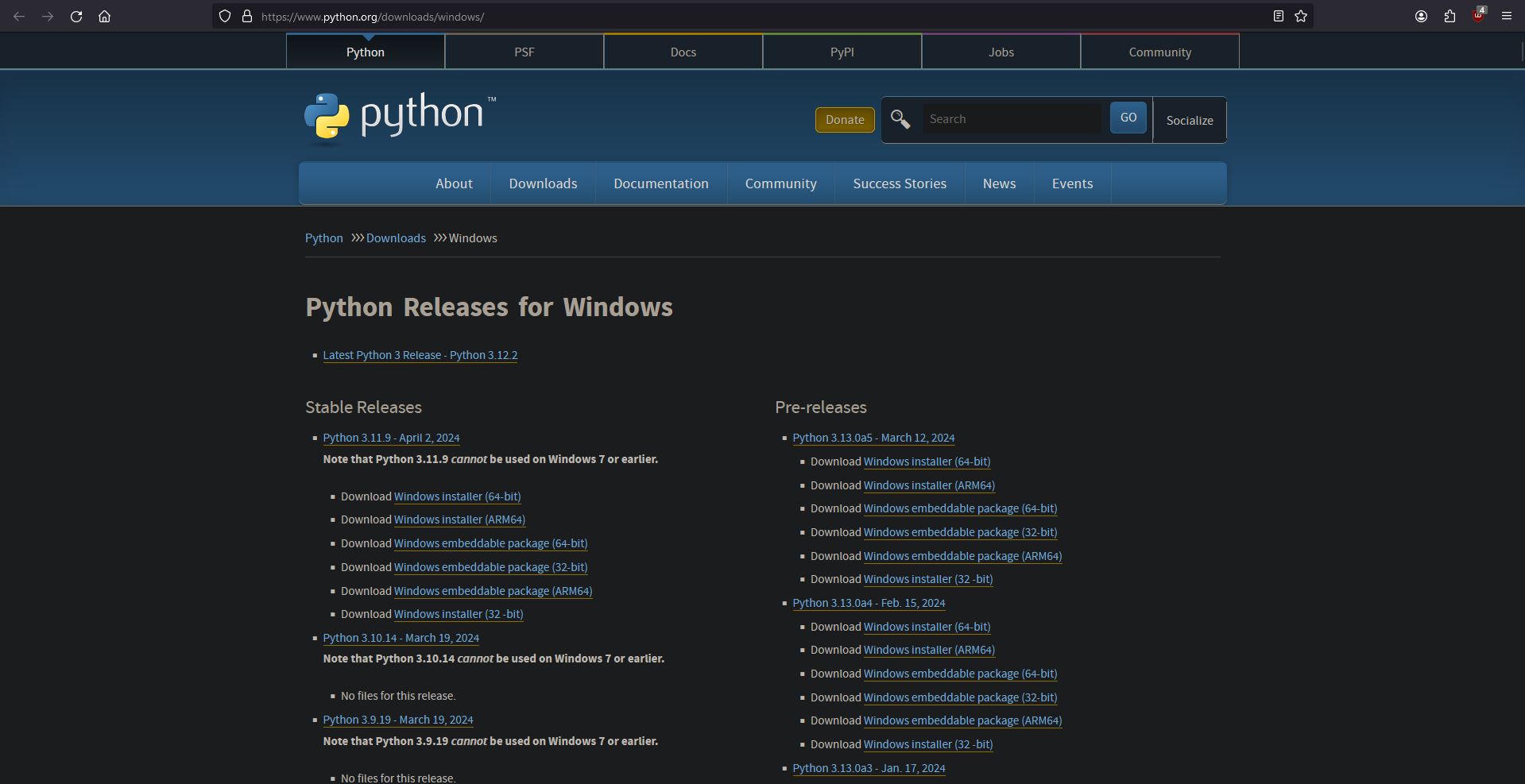Download 3.13.0a5 embeddable package (64-bit)
Image resolution: width=1525 pixels, height=784 pixels.
pos(961,508)
